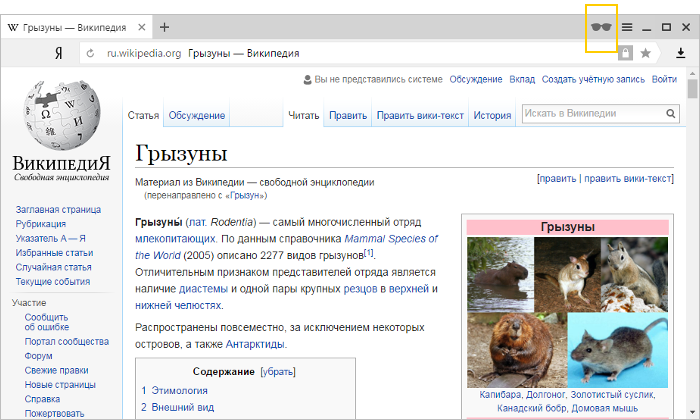Enable reader mode with the glasses icon
Image resolution: width=700 pixels, height=420 pixels.
pos(601,27)
